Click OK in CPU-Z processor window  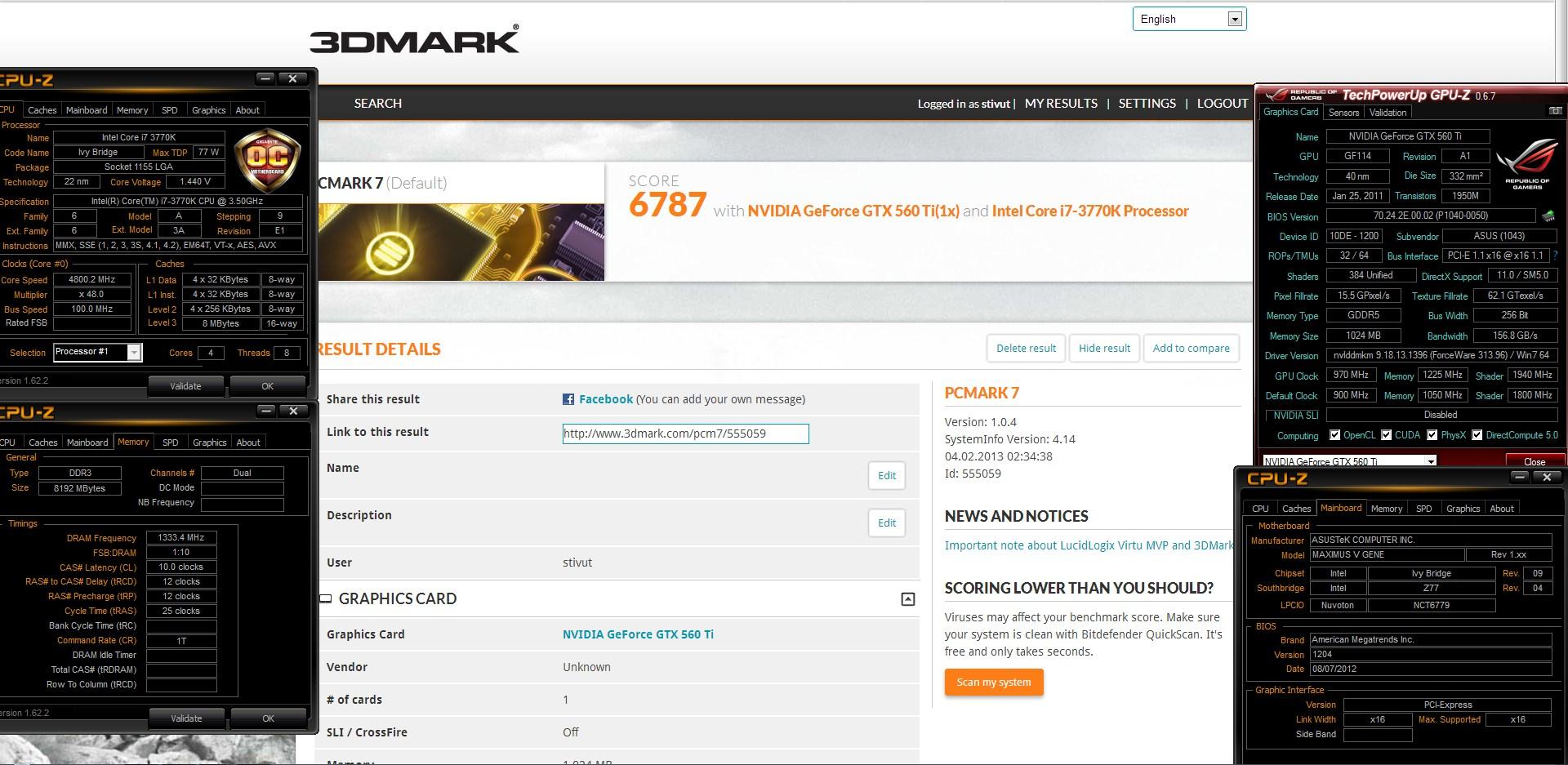(x=267, y=386)
